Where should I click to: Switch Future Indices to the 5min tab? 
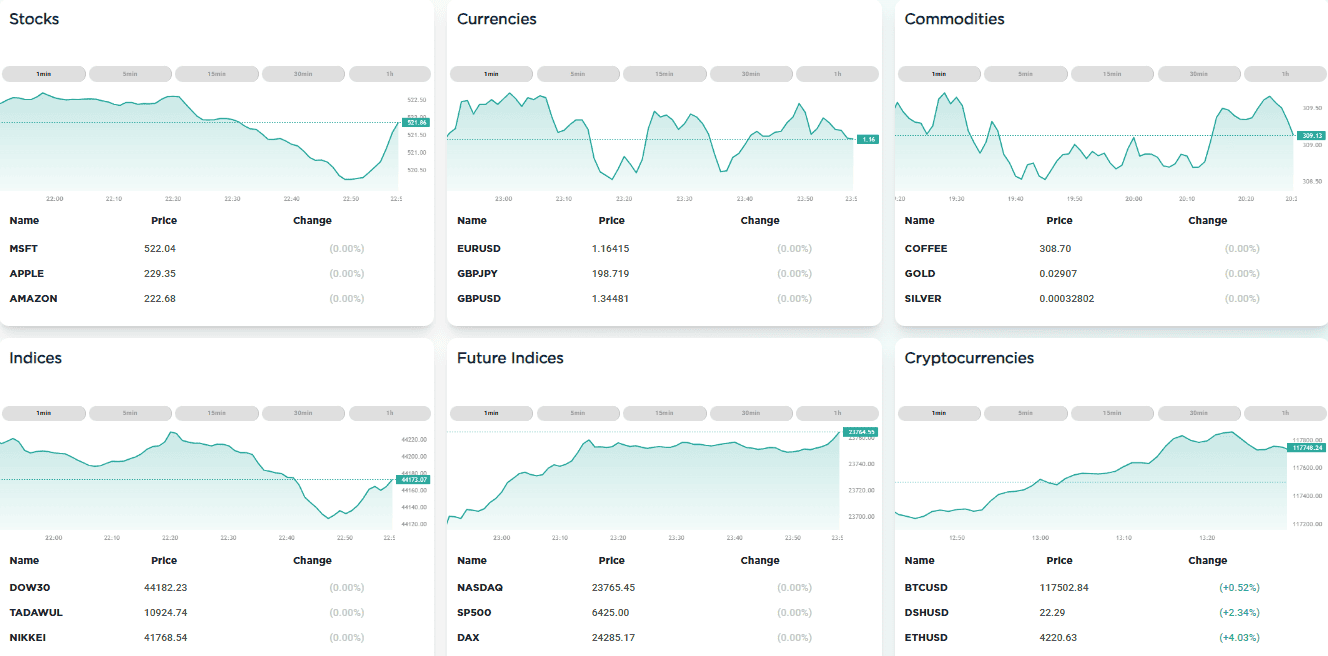click(578, 412)
